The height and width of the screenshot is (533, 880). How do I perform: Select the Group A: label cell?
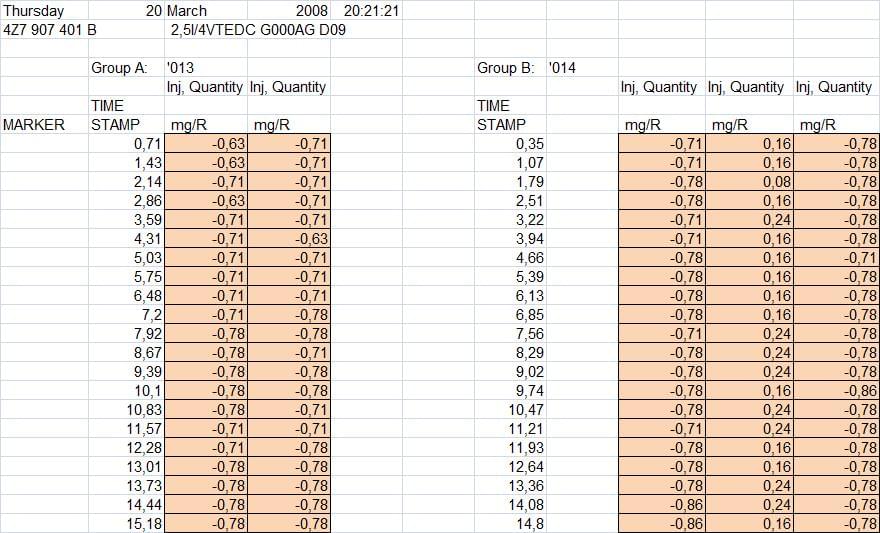point(119,68)
